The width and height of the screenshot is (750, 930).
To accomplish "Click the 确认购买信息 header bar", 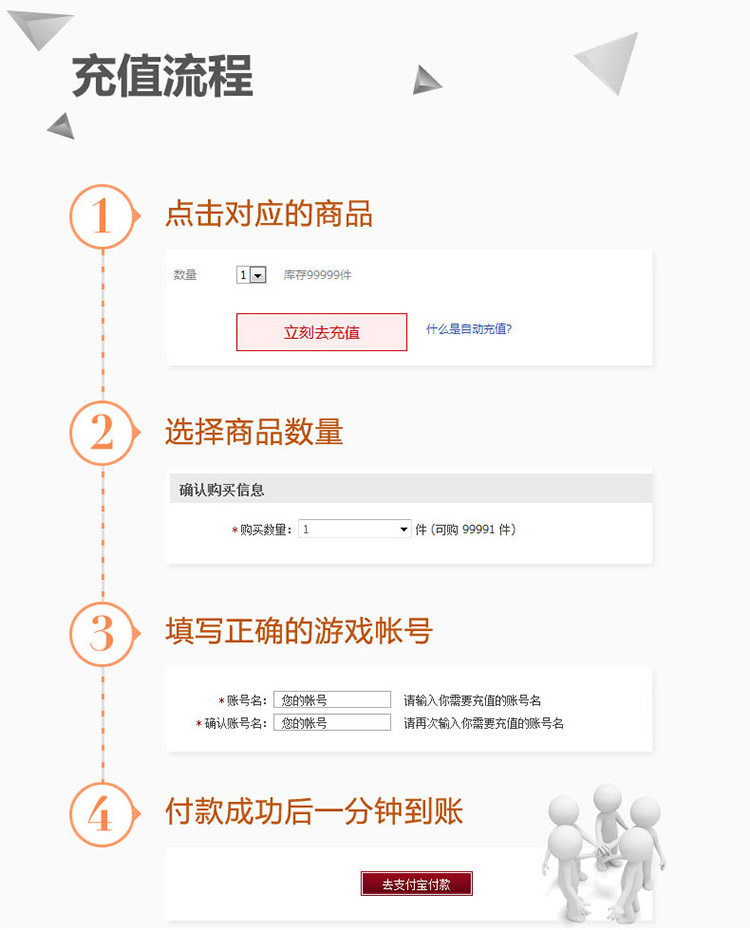I will [x=410, y=489].
